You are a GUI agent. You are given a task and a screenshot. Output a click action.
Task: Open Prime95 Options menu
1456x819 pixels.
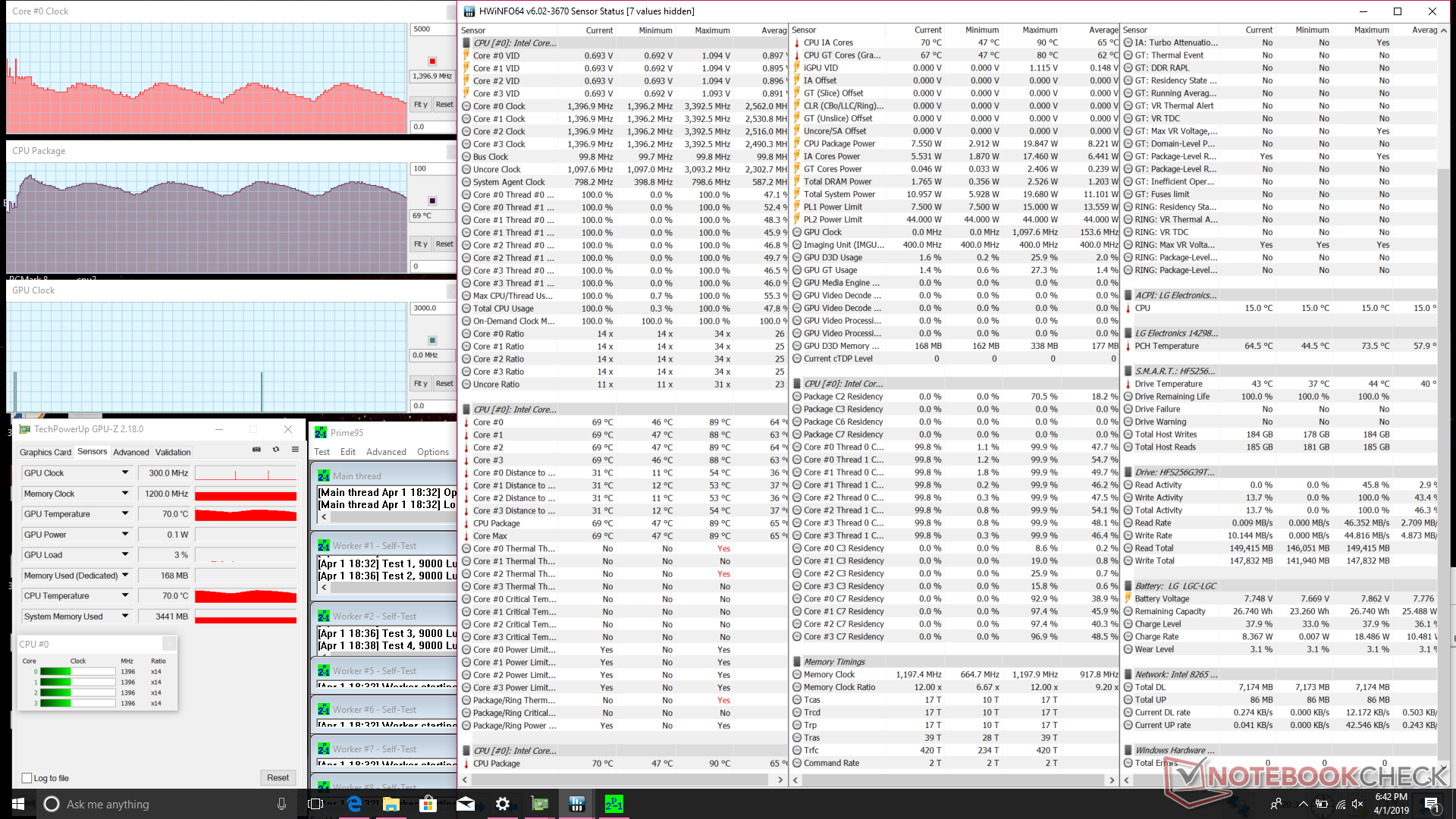432,452
